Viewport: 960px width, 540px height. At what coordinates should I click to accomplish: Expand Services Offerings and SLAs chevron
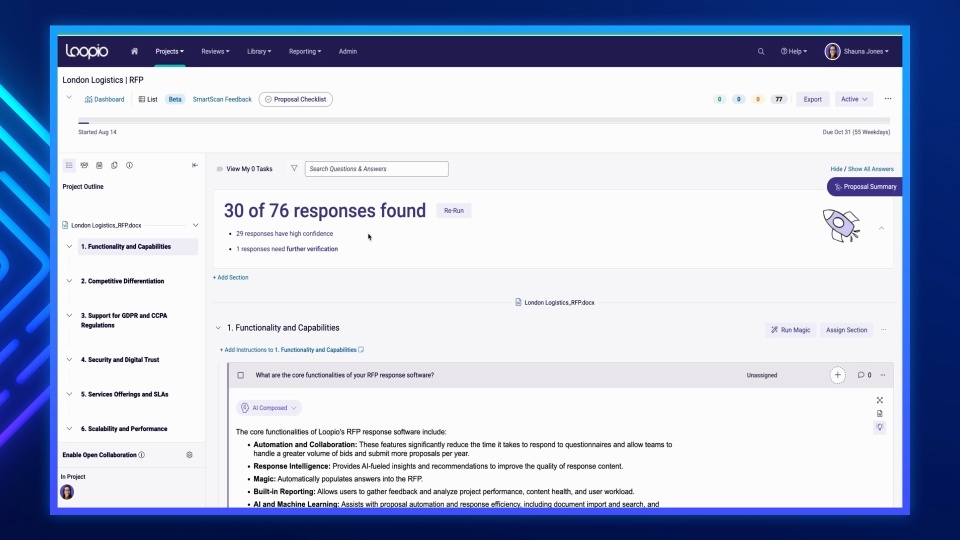click(x=69, y=394)
